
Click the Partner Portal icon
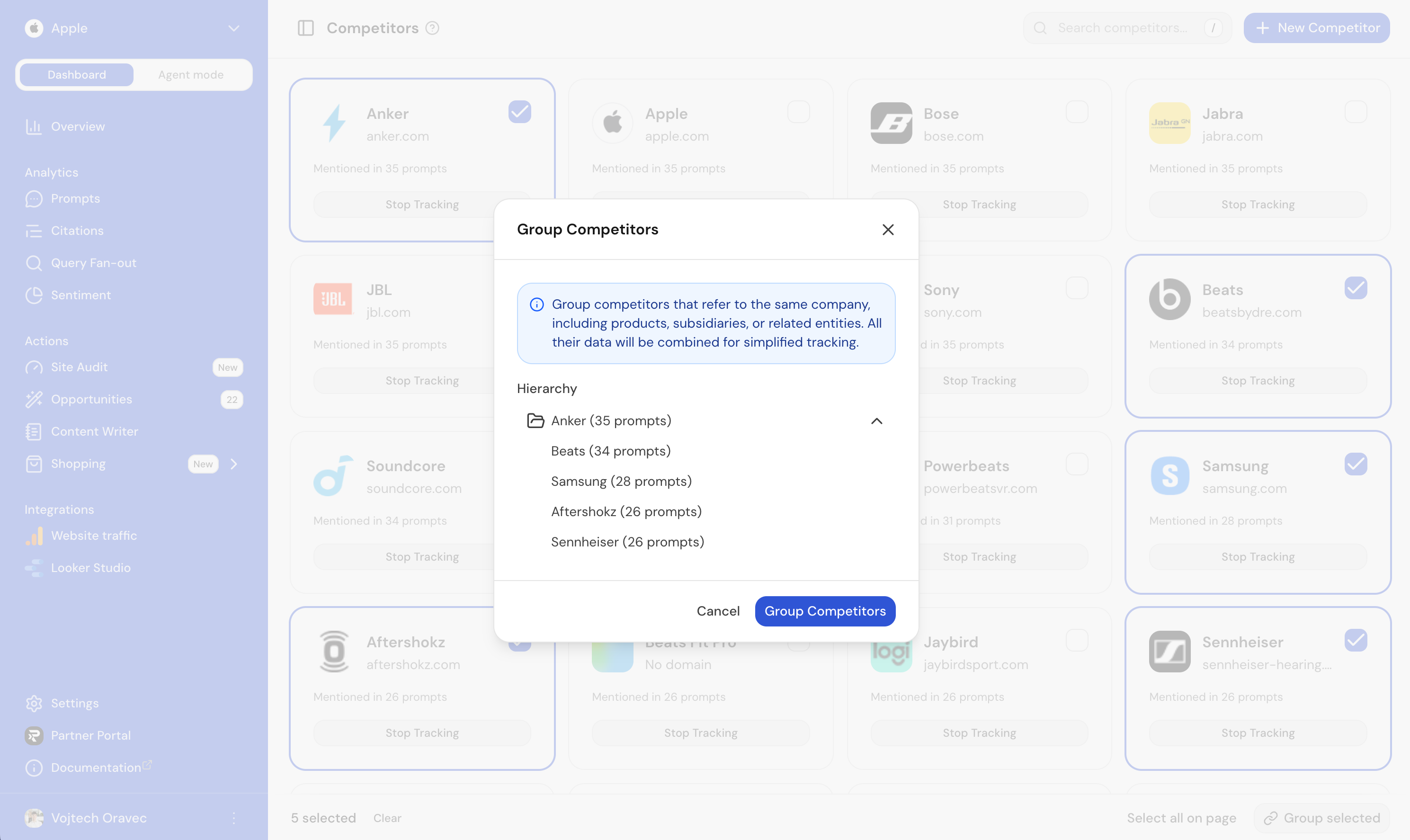[x=34, y=736]
